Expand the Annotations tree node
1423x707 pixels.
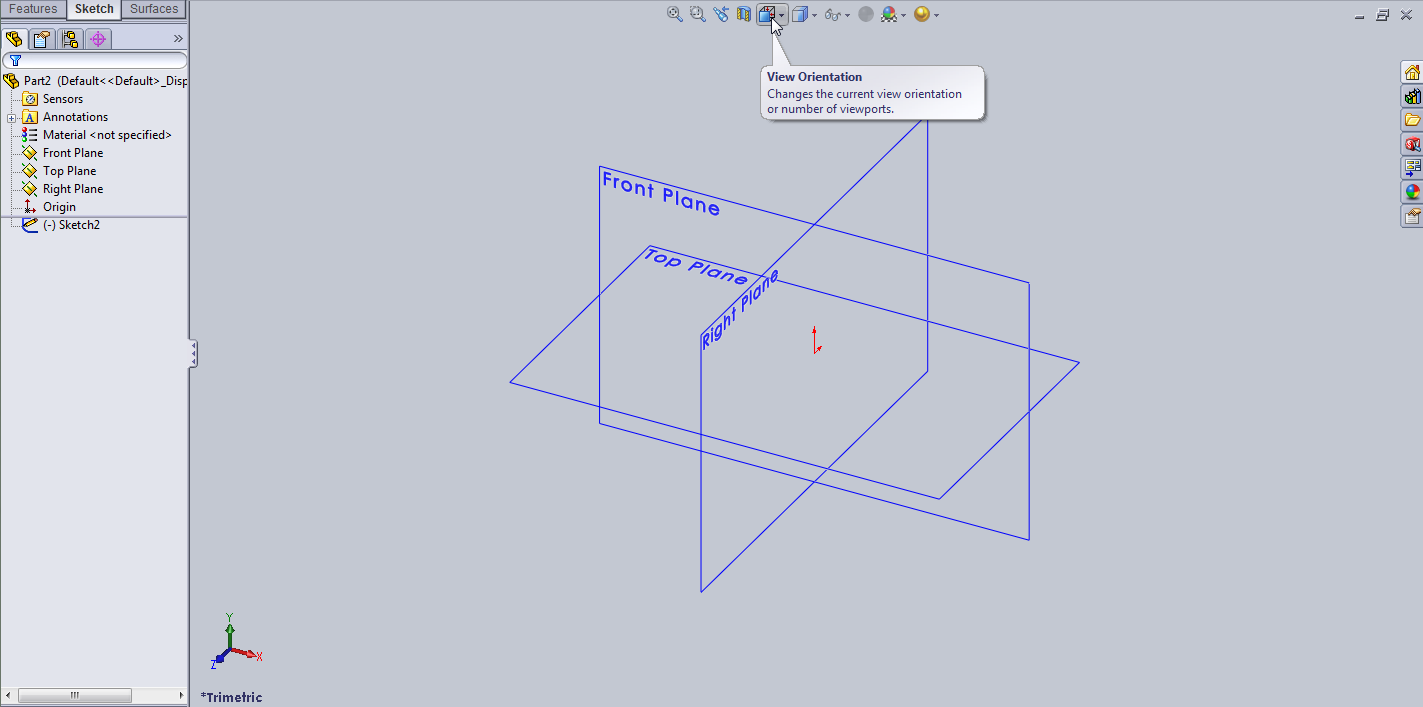13,116
